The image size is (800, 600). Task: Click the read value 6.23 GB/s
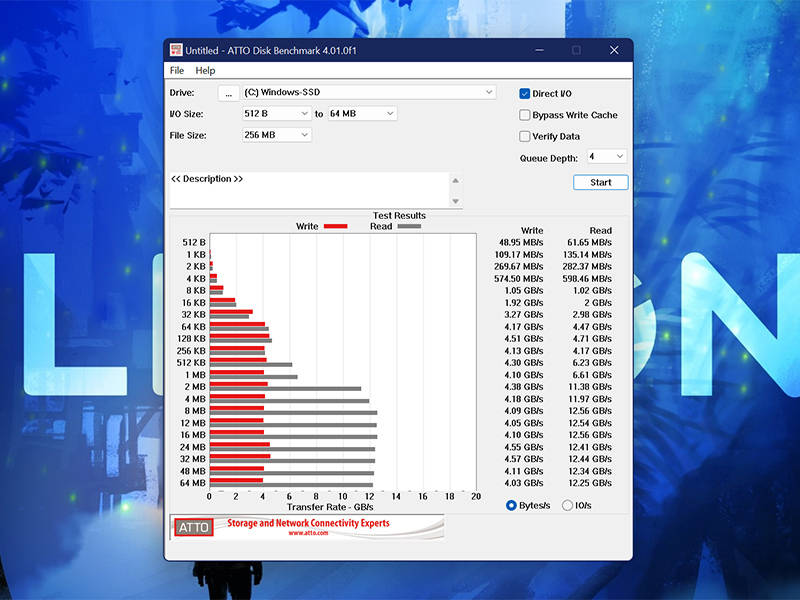(x=592, y=363)
